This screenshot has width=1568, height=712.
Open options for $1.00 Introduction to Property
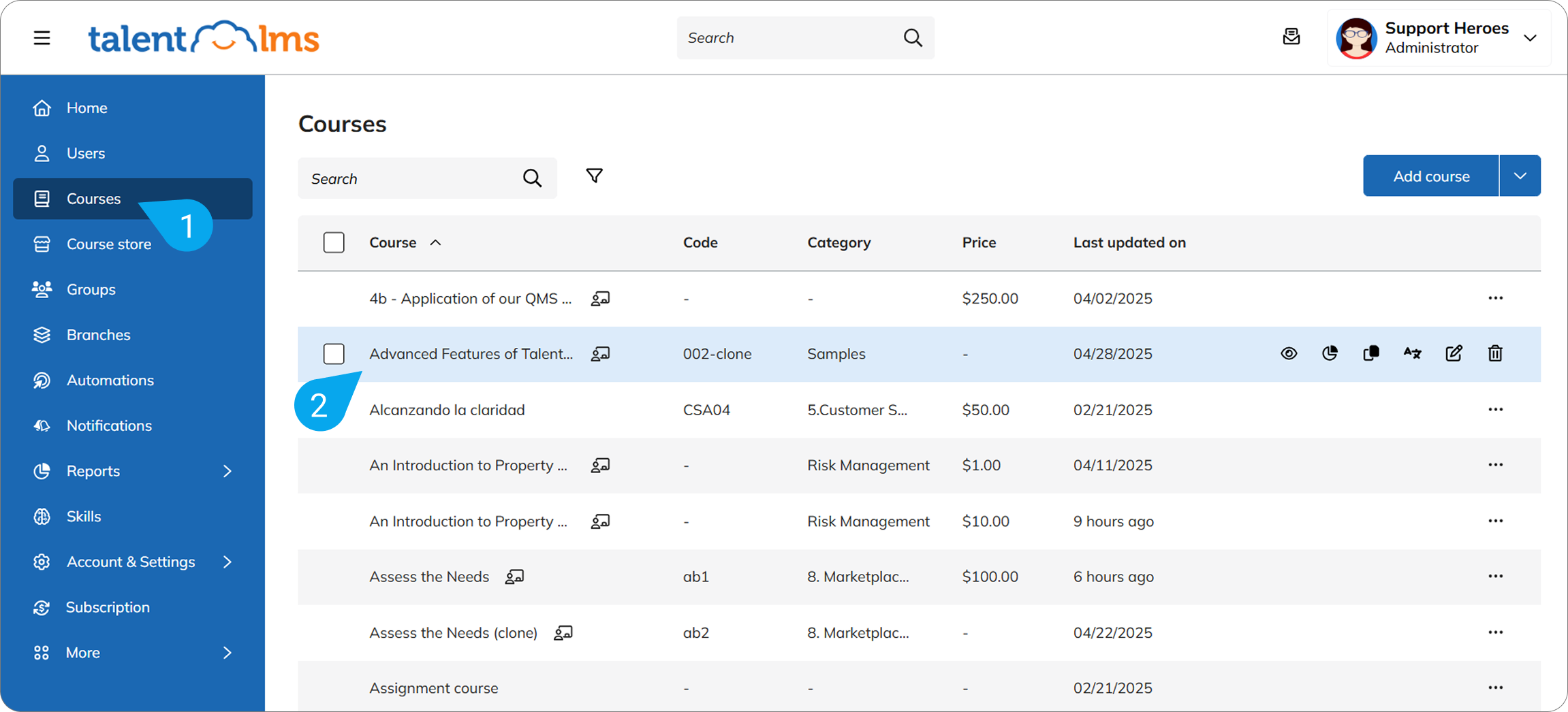coord(1495,465)
